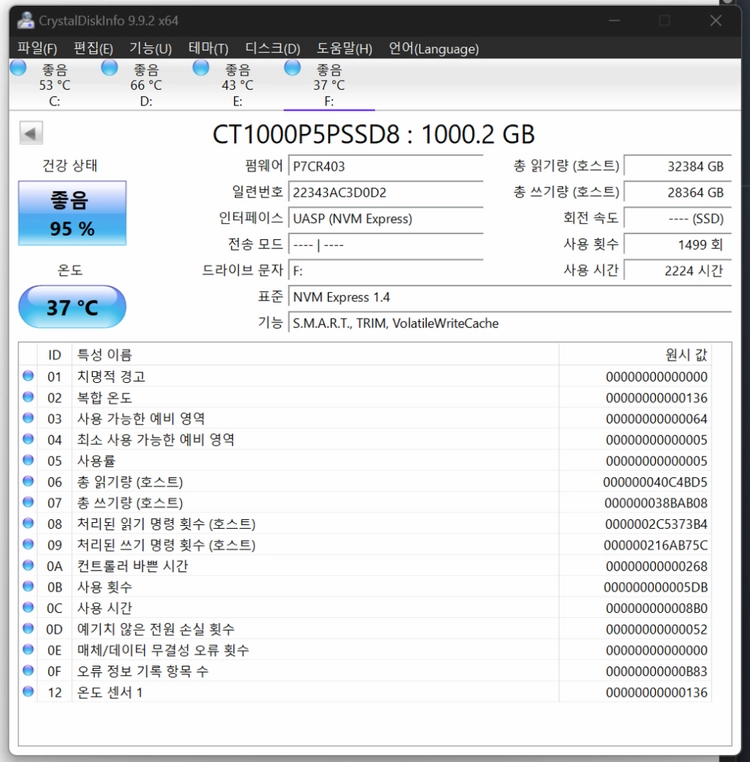Viewport: 750px width, 762px height.
Task: Click the firmware field P7CR403
Action: tap(386, 166)
